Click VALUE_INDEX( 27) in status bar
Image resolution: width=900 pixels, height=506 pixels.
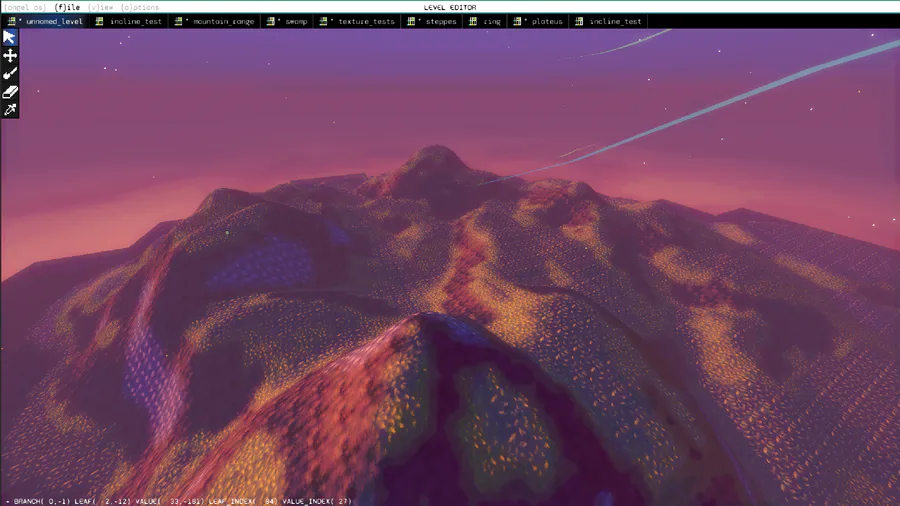(317, 501)
